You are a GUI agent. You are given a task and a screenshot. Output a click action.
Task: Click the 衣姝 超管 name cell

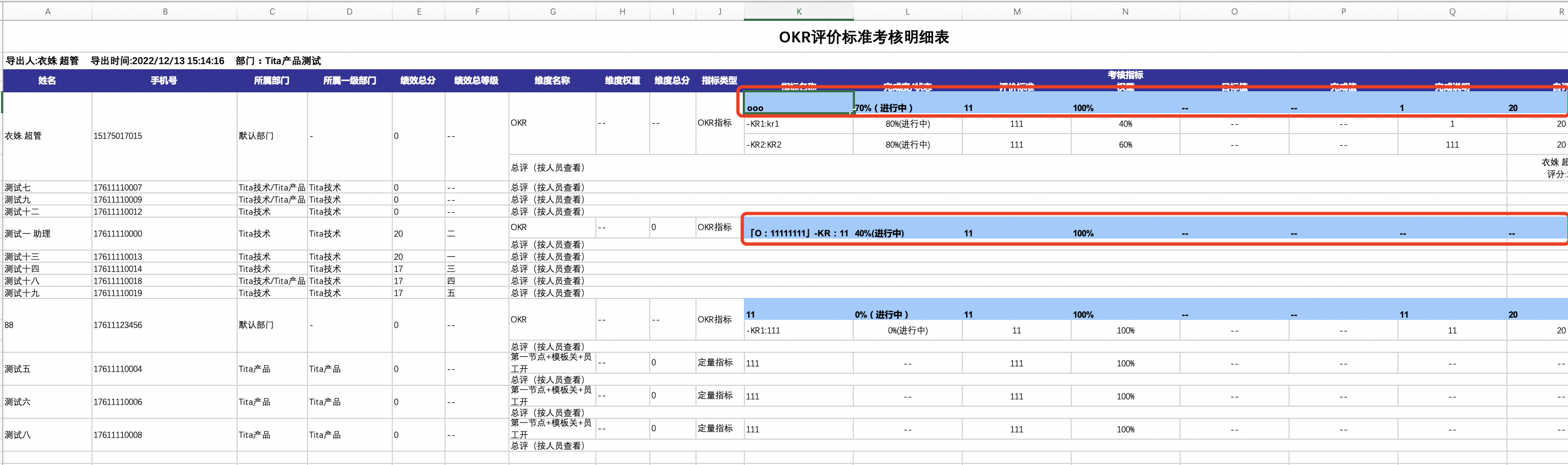pos(47,136)
